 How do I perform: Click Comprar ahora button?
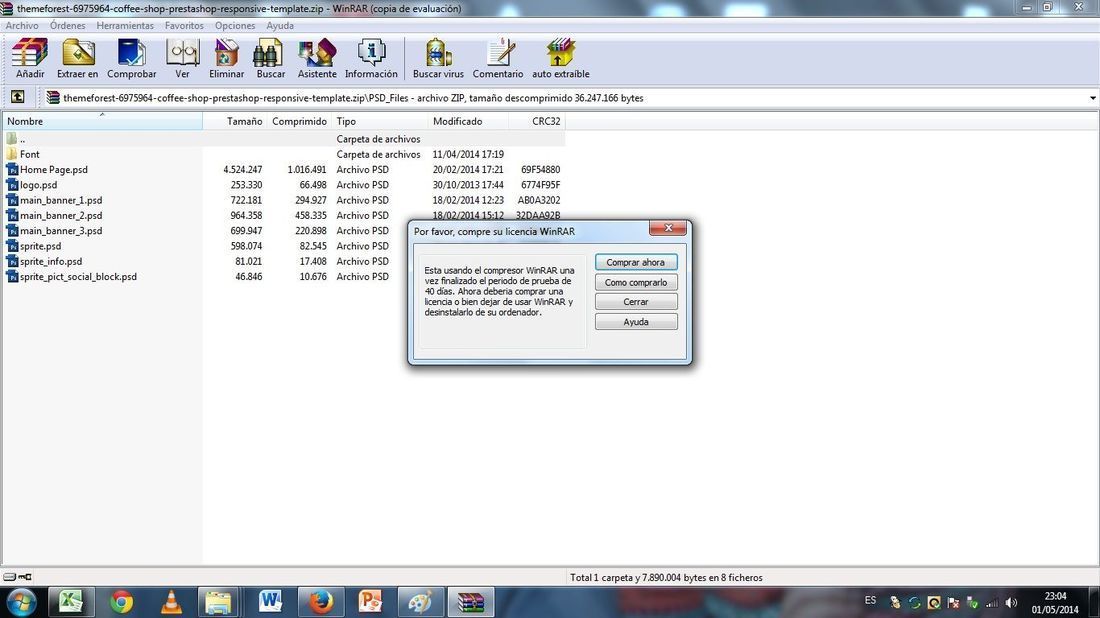coord(636,262)
